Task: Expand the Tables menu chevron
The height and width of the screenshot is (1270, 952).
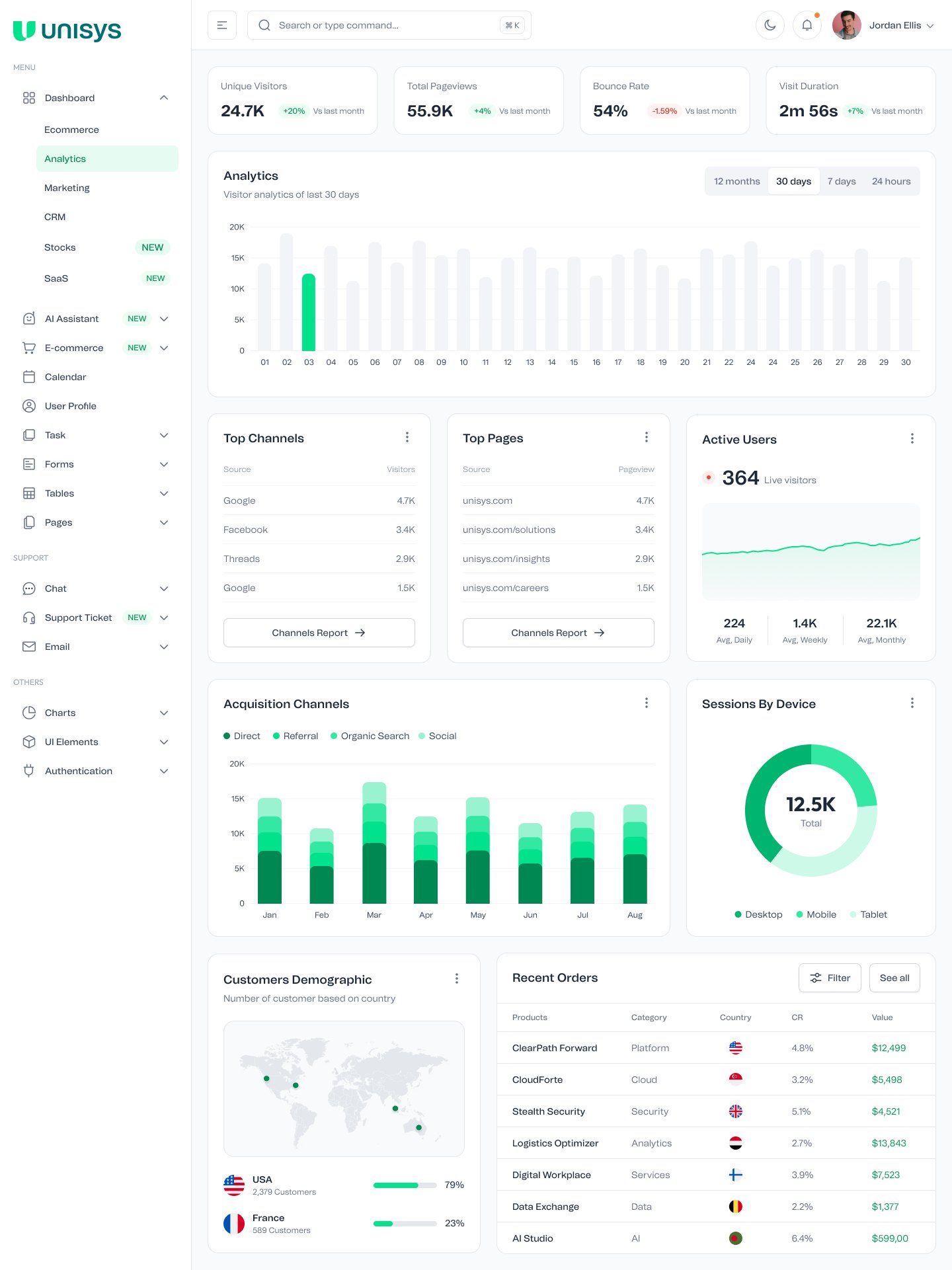Action: coord(164,493)
